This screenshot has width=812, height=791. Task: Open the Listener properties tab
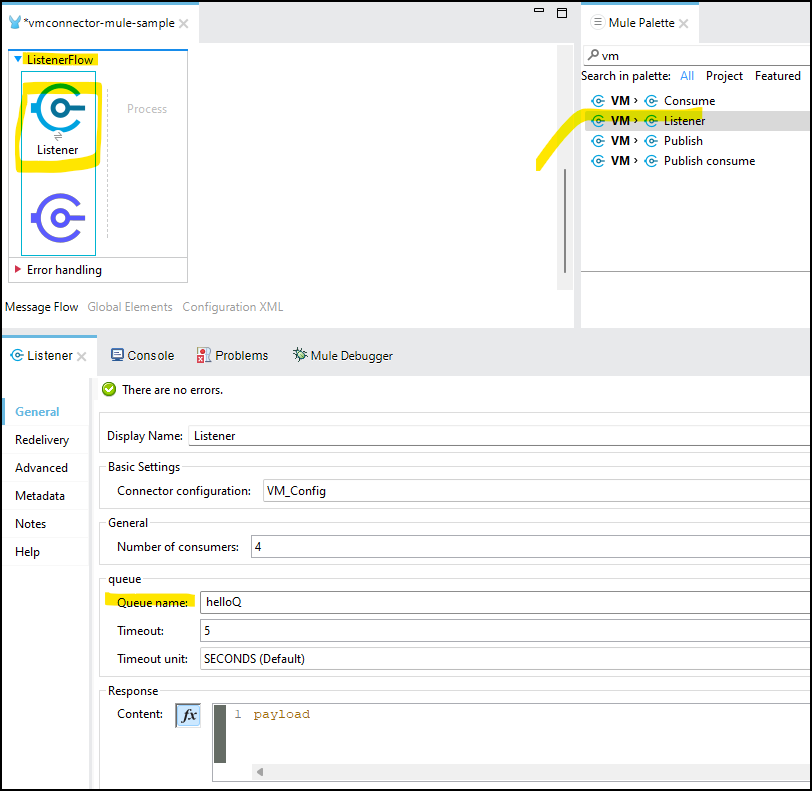pos(50,355)
